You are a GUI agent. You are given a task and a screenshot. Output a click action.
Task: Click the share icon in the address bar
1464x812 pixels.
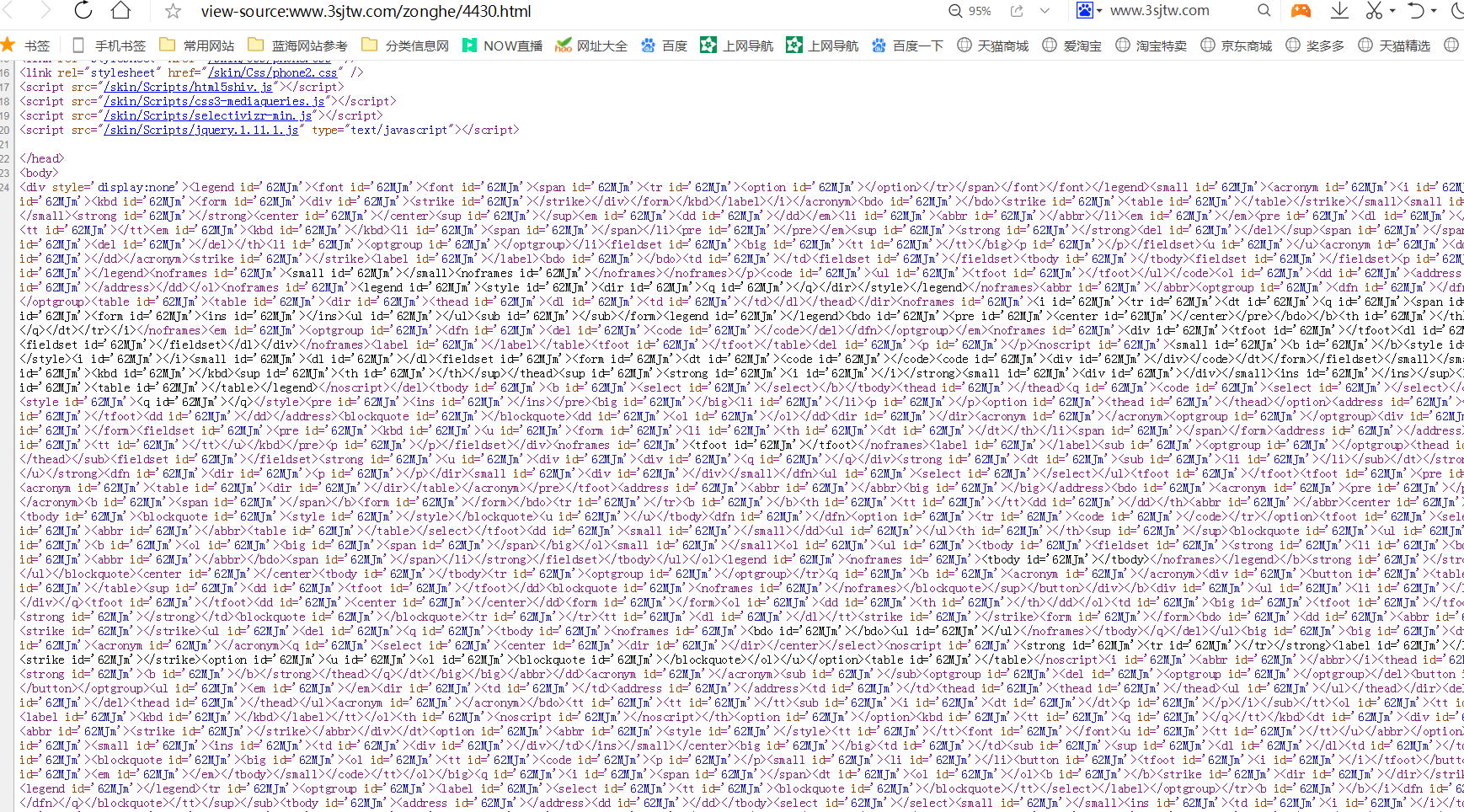tap(1017, 11)
